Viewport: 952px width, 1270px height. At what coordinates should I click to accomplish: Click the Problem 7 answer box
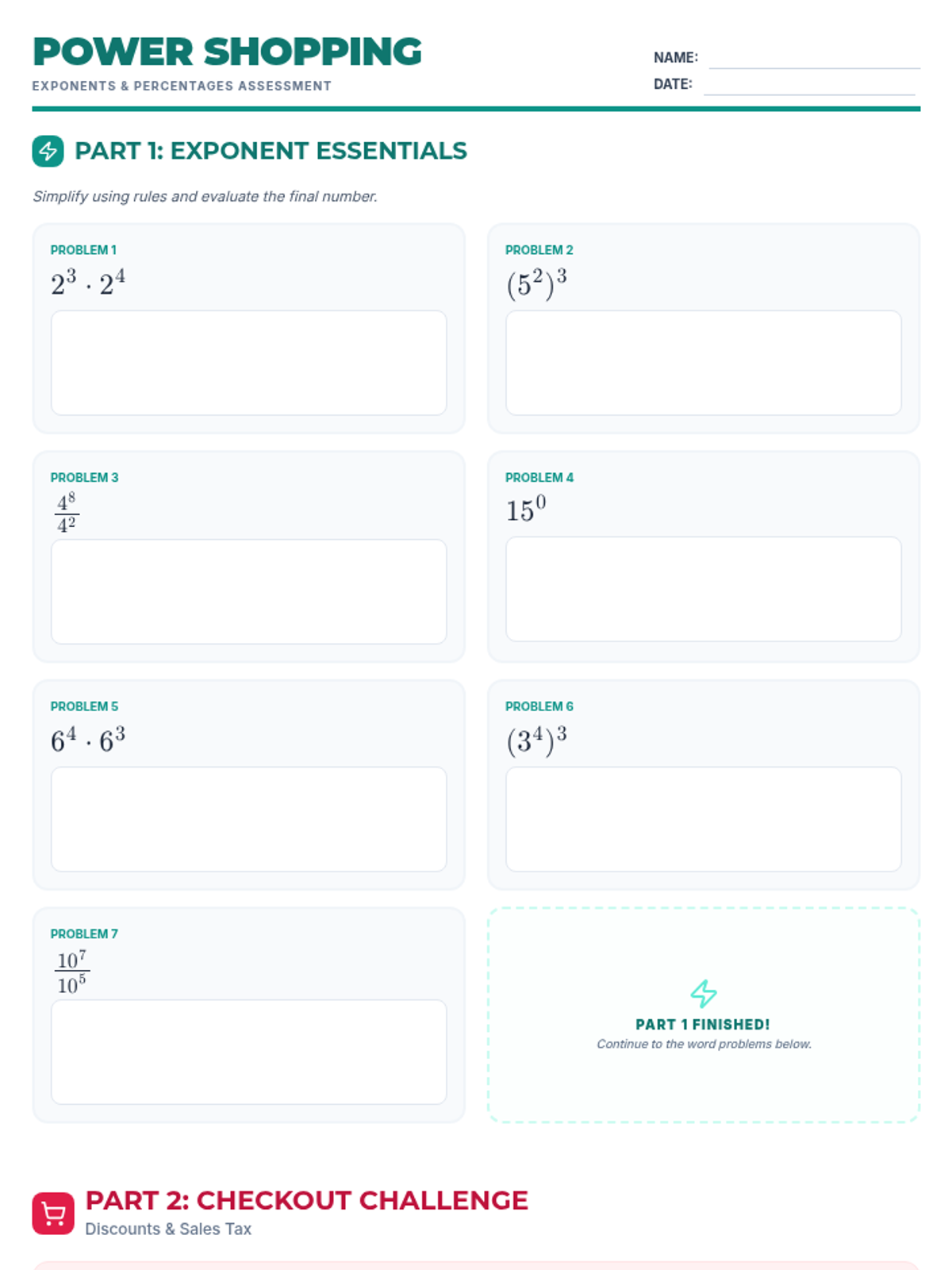pos(249,1052)
